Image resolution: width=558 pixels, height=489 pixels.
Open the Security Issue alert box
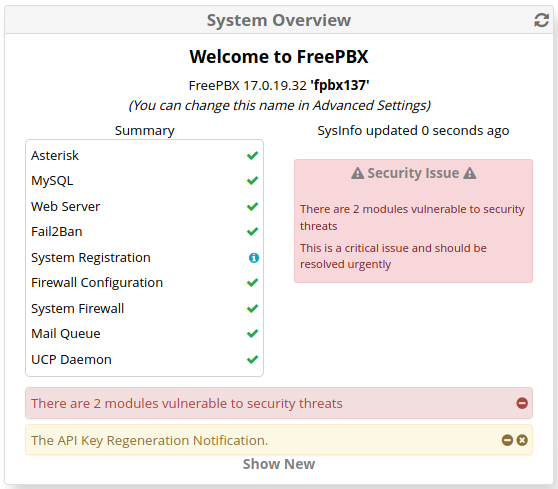413,221
